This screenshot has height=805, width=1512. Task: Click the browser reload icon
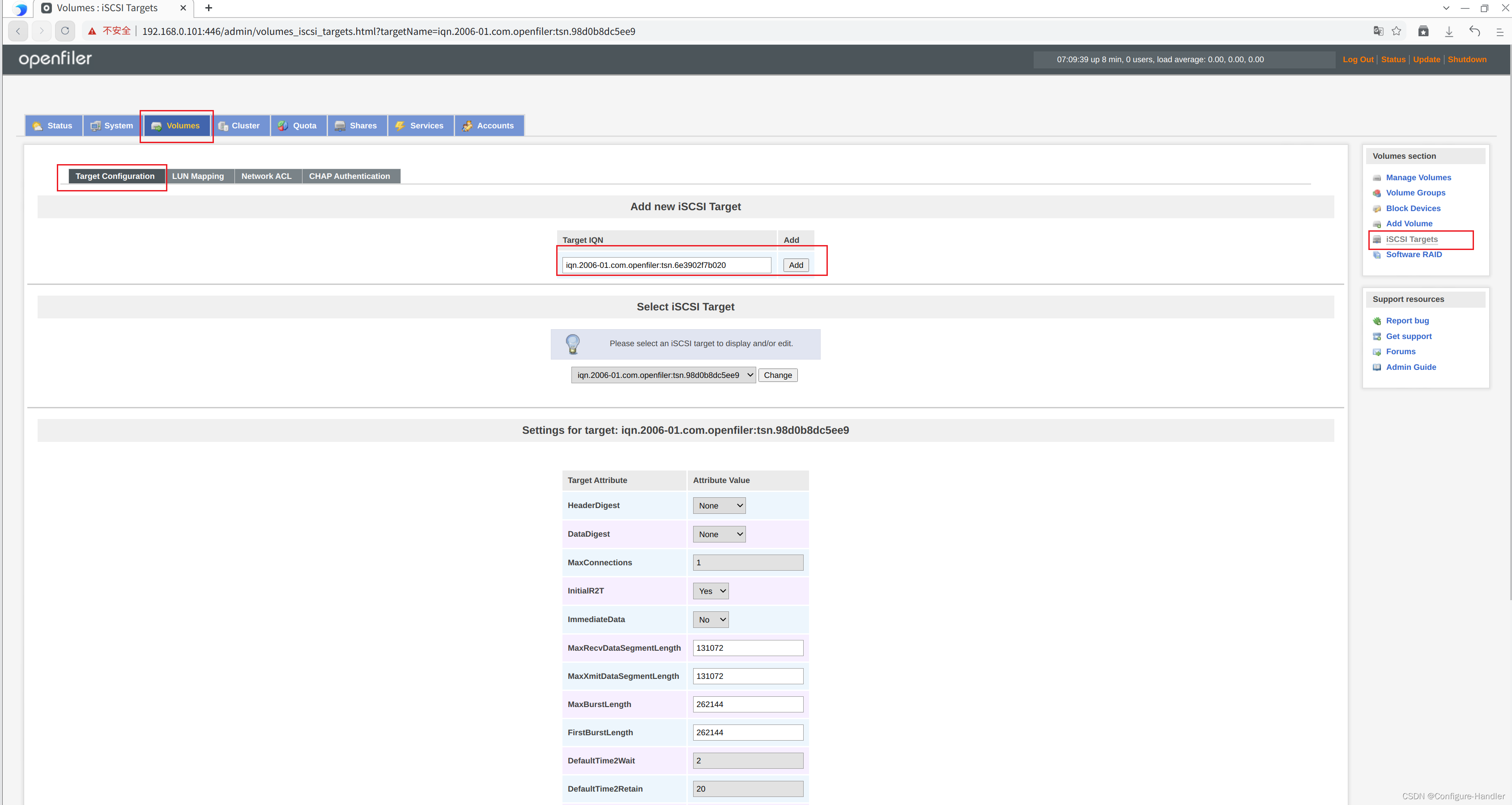coord(65,30)
